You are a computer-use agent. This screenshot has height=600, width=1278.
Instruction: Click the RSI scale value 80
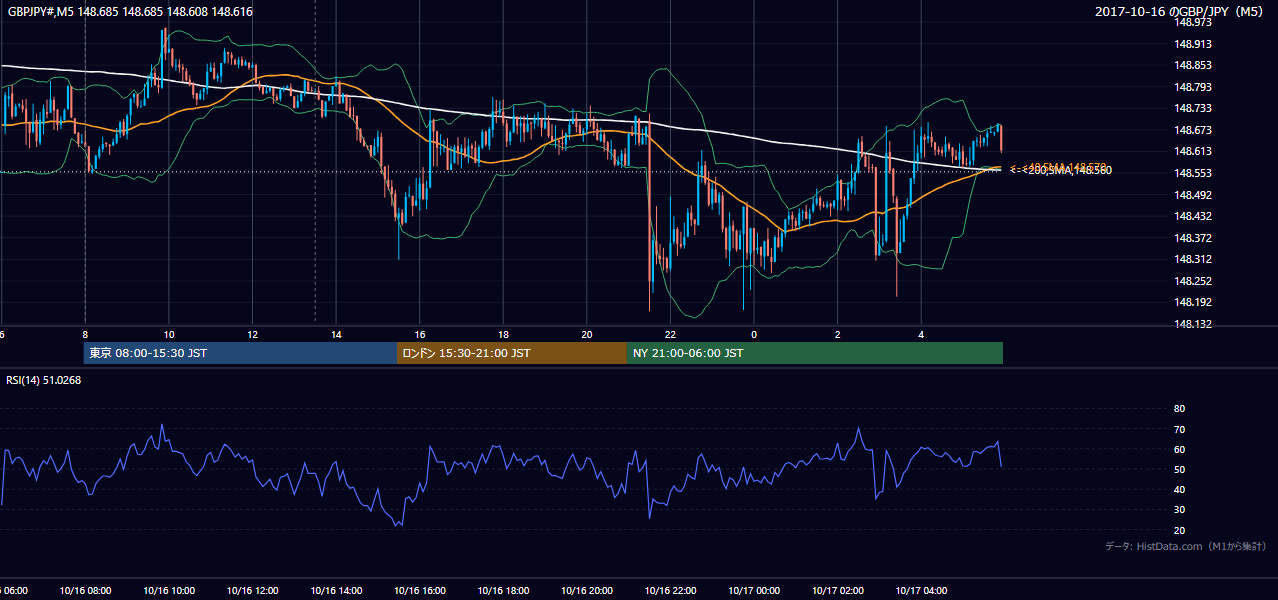pyautogui.click(x=1179, y=409)
